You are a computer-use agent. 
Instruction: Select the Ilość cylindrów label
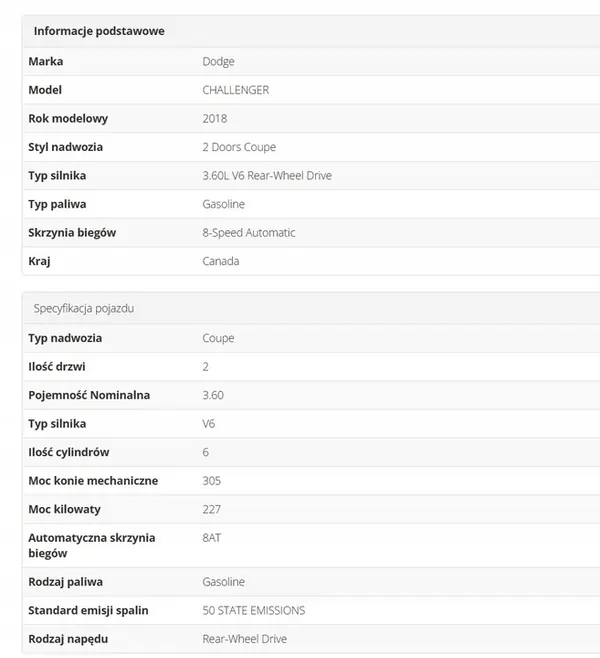[69, 452]
